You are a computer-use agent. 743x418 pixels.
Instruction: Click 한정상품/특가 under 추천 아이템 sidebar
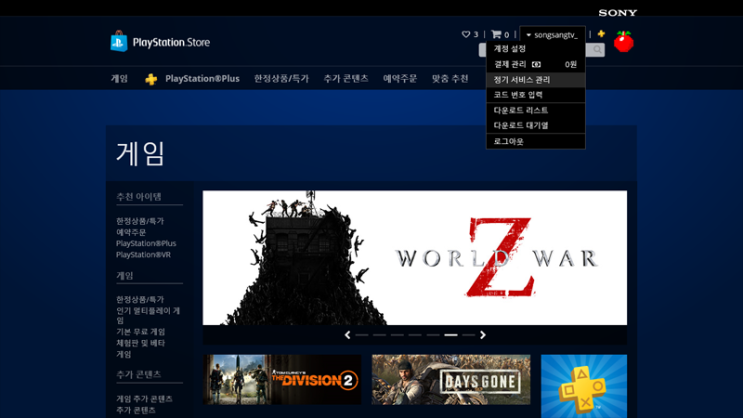140,221
